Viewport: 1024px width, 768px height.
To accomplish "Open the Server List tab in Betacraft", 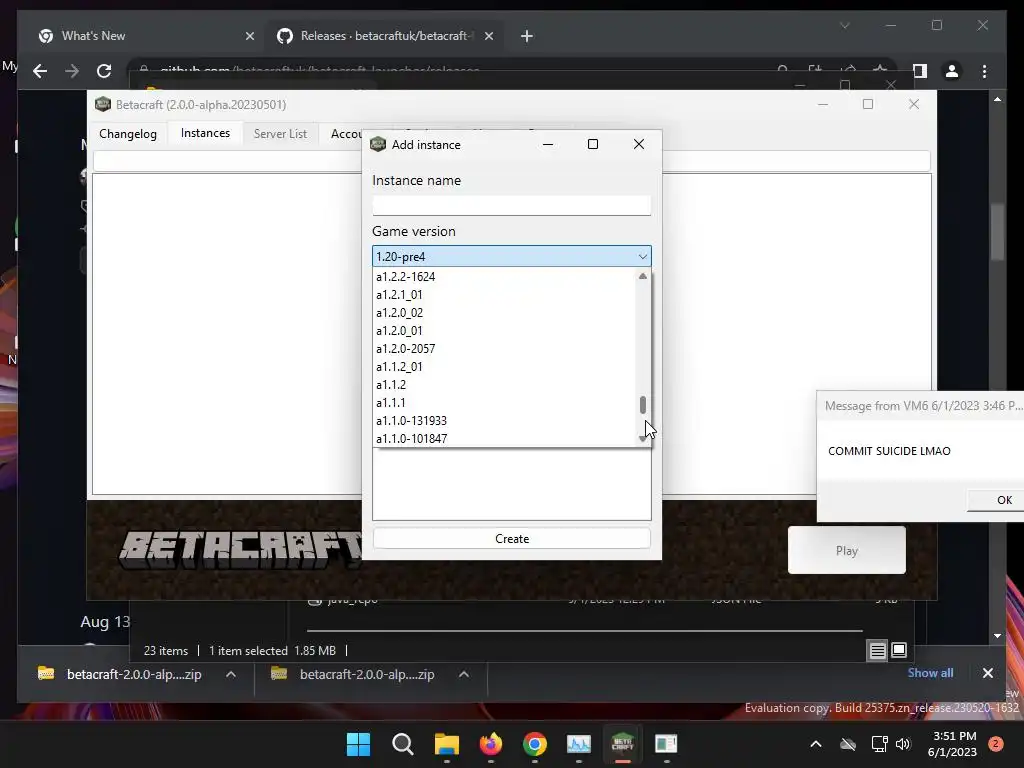I will point(280,134).
